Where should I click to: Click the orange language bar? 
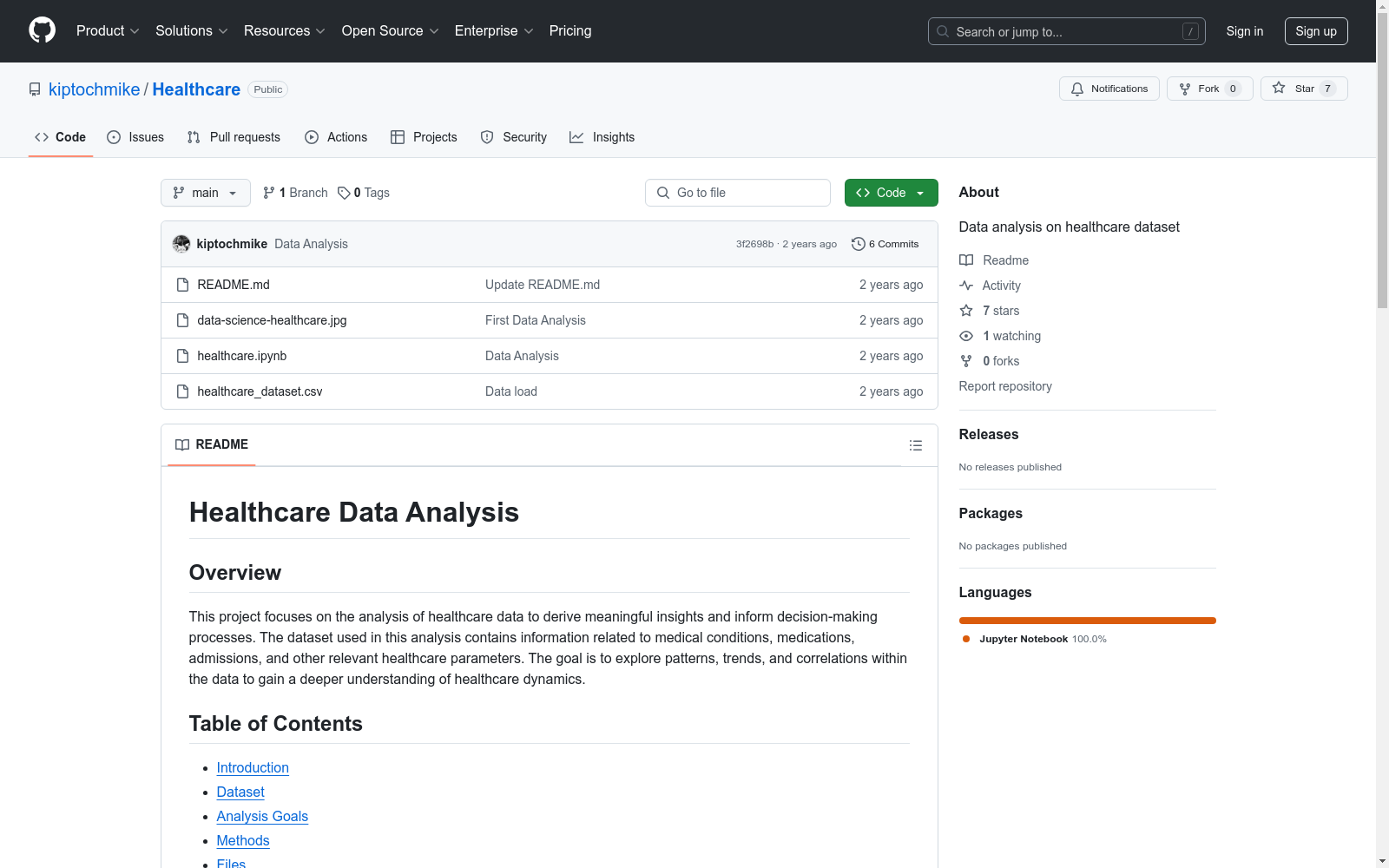click(x=1087, y=621)
